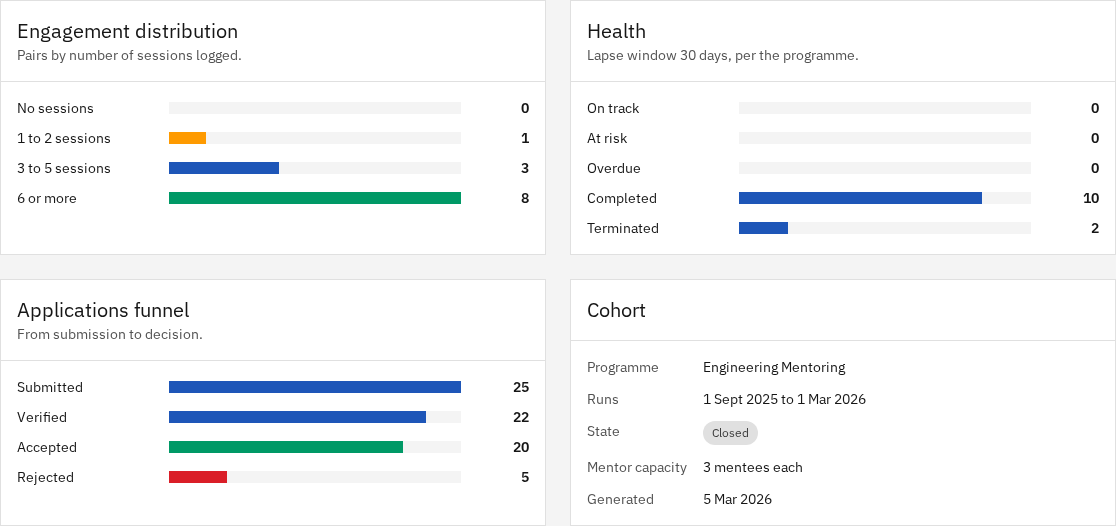This screenshot has width=1116, height=526.
Task: Click the 'Completed' label
Action: tap(622, 198)
